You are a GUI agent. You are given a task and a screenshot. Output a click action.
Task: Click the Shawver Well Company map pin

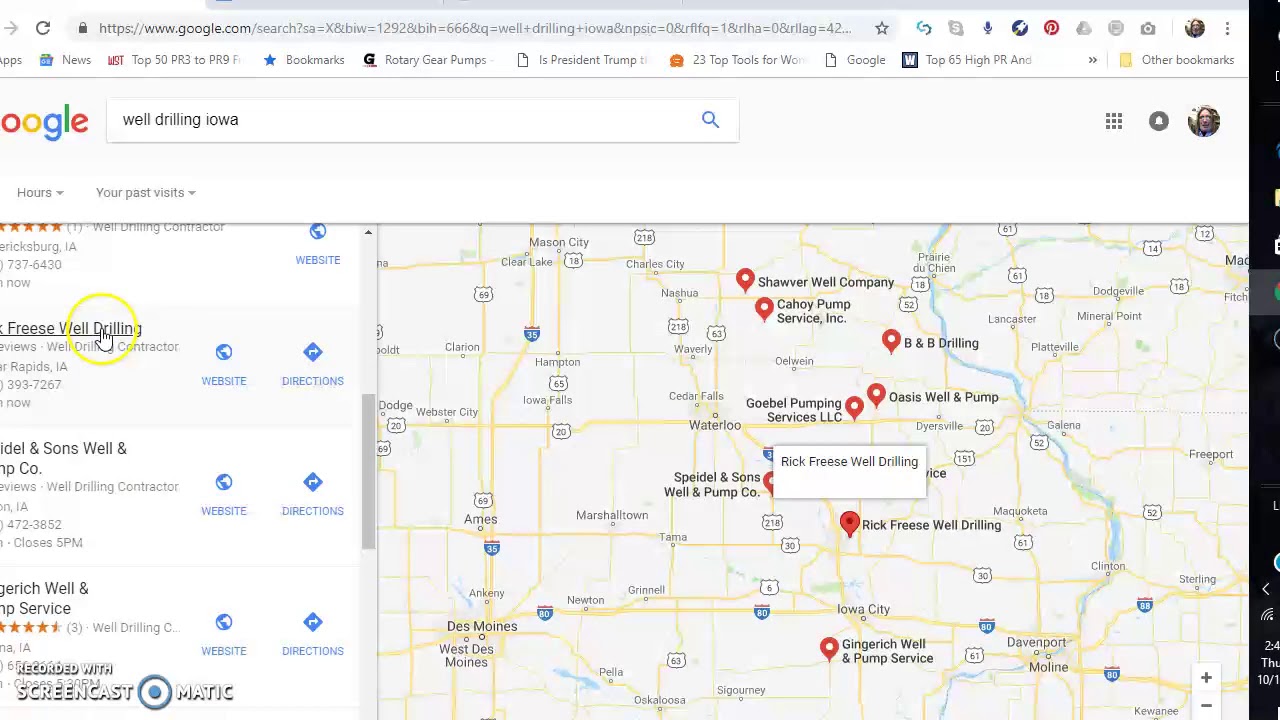[x=745, y=280]
